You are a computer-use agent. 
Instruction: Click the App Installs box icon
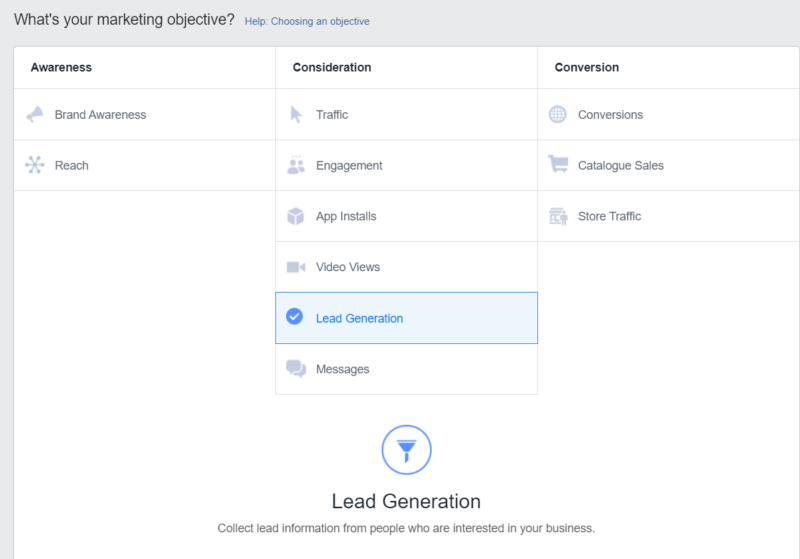tap(296, 216)
